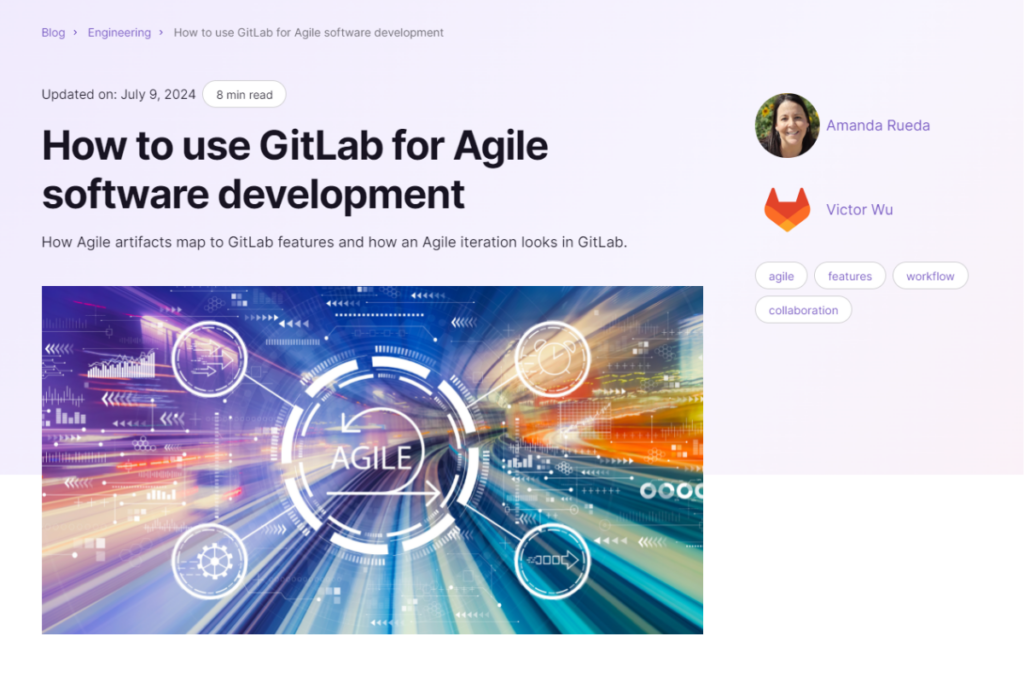The image size is (1024, 683).
Task: Click the GitLab fox logo beside Victor Wu
Action: point(787,210)
